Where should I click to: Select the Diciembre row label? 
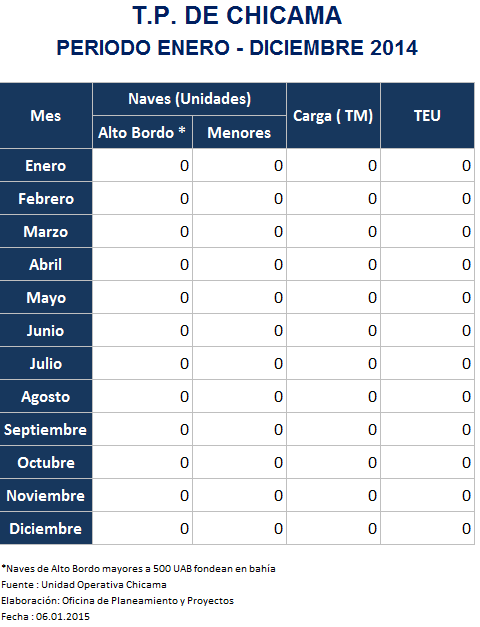tap(46, 528)
